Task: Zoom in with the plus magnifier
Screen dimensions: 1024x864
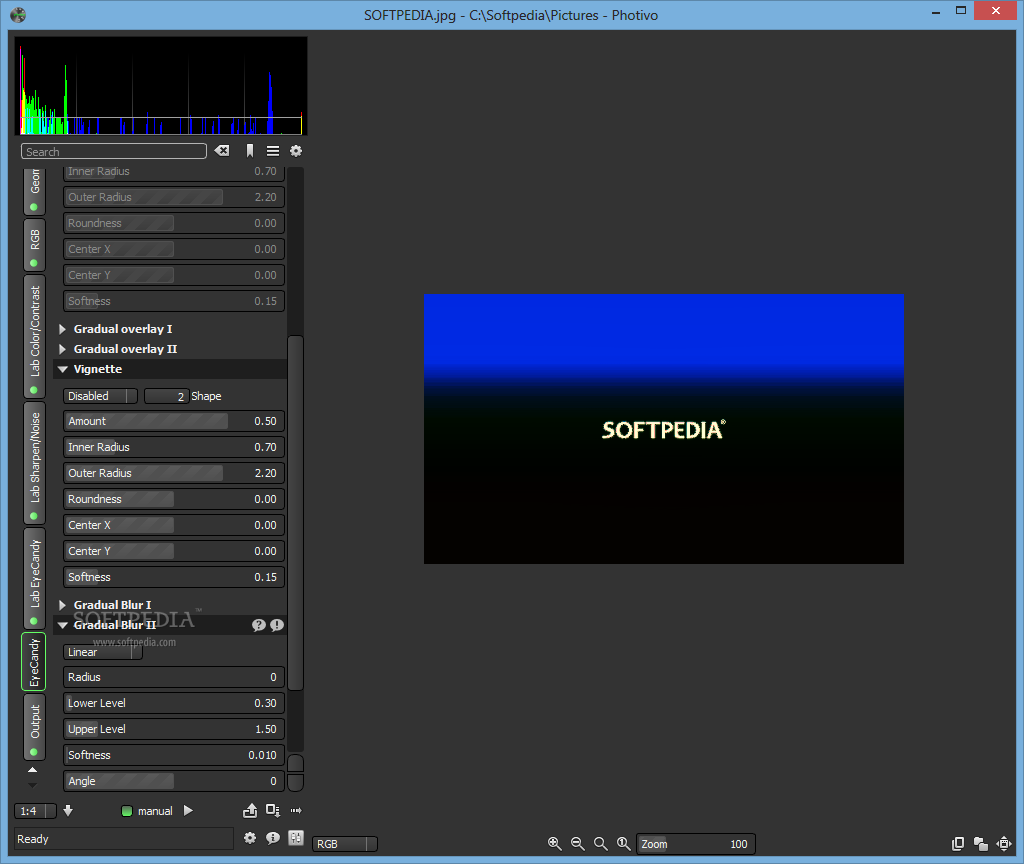Action: [554, 844]
